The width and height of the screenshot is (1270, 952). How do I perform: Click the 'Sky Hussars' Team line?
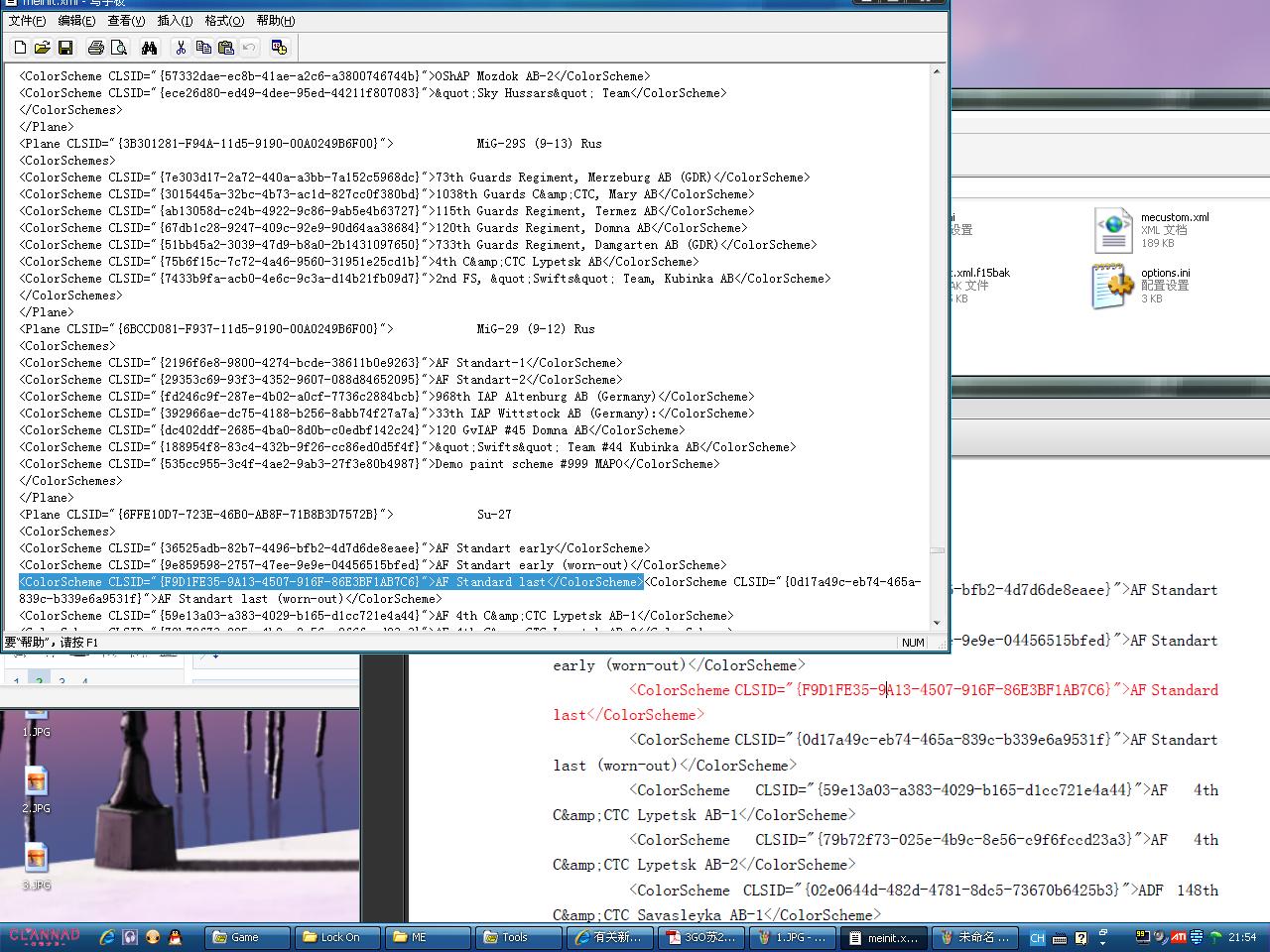[373, 93]
